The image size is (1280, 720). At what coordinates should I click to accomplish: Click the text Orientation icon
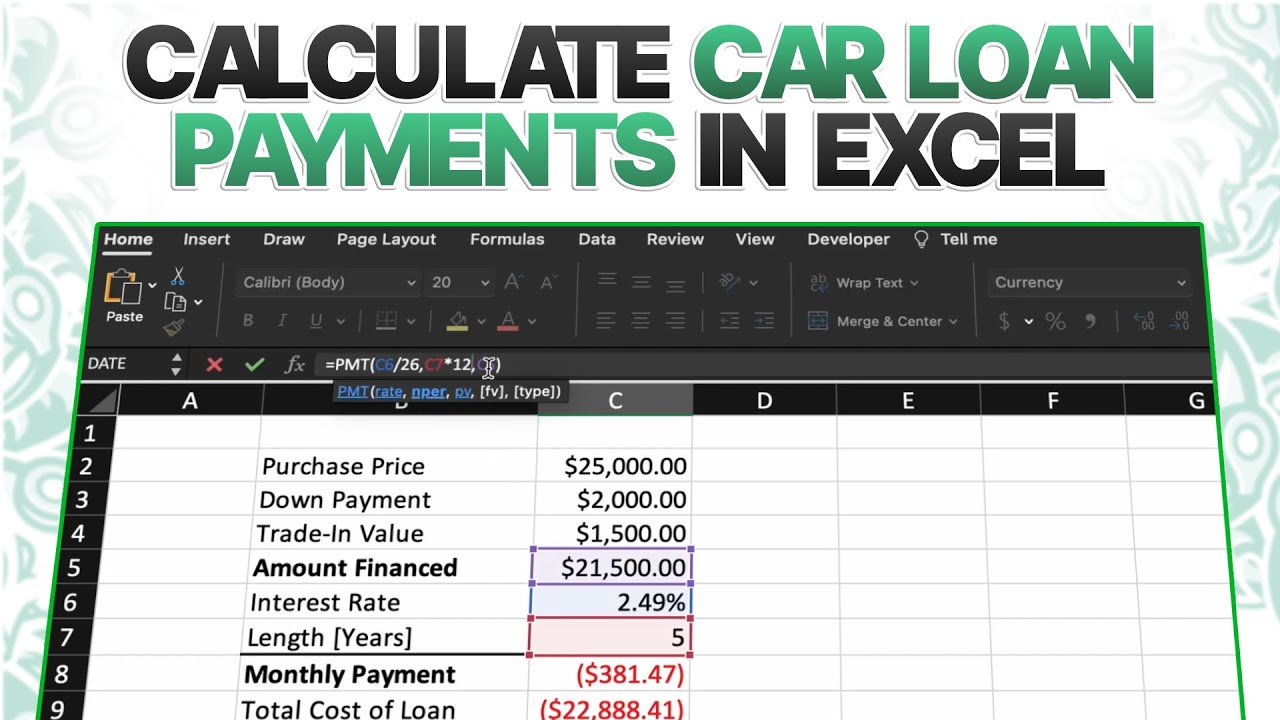pyautogui.click(x=730, y=282)
